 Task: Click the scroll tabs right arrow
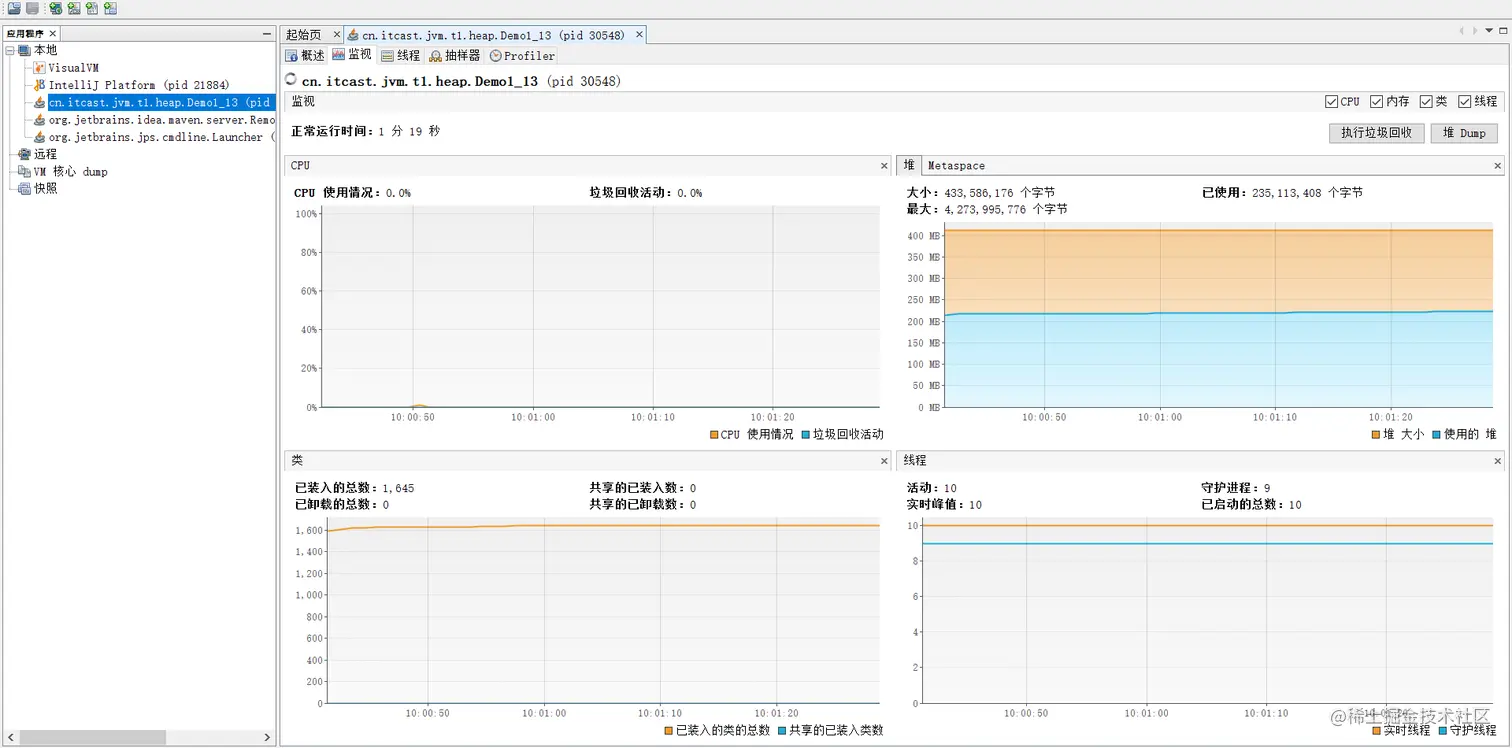(x=1475, y=31)
